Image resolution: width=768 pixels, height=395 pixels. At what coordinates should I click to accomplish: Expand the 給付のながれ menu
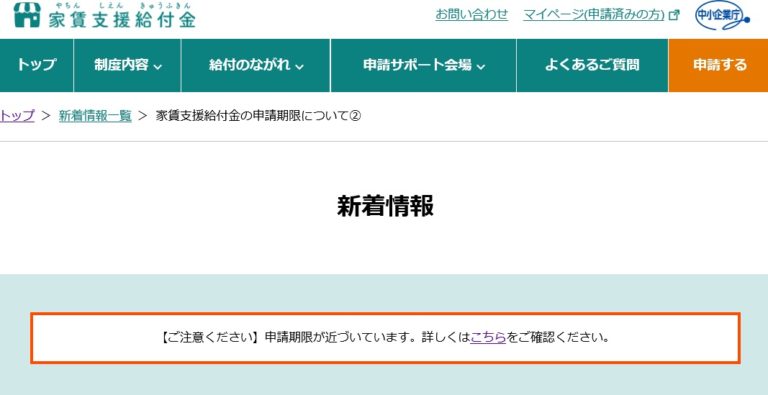(256, 65)
